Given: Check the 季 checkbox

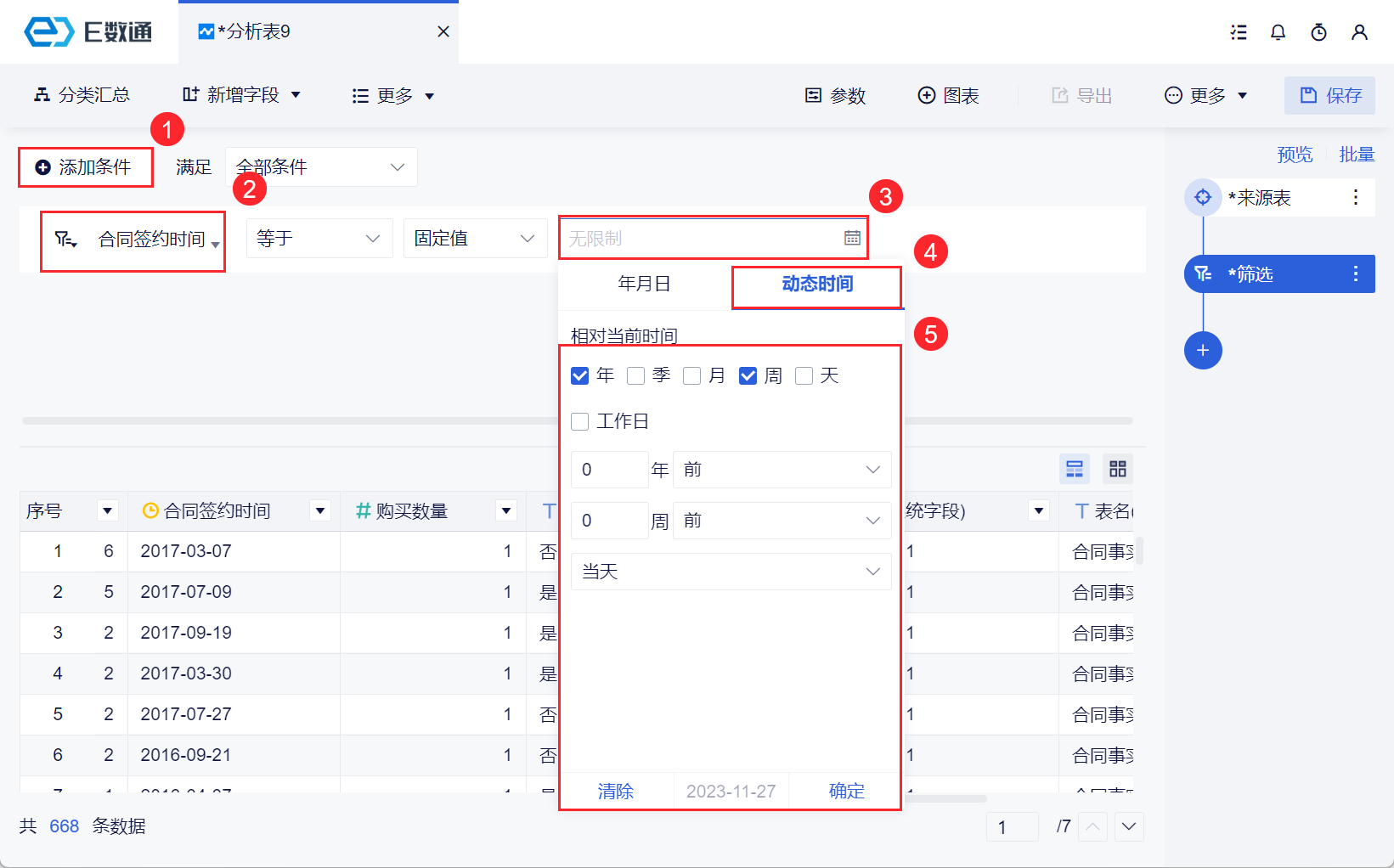Looking at the screenshot, I should (x=635, y=376).
